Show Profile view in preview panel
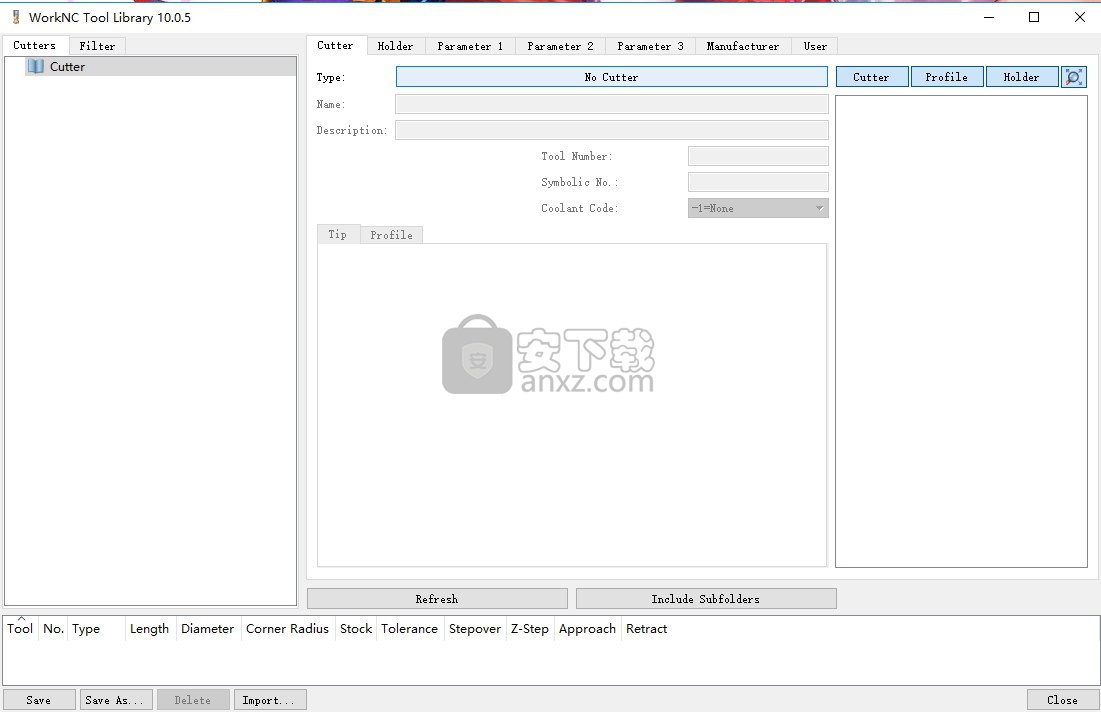The image size is (1101, 712). point(947,77)
